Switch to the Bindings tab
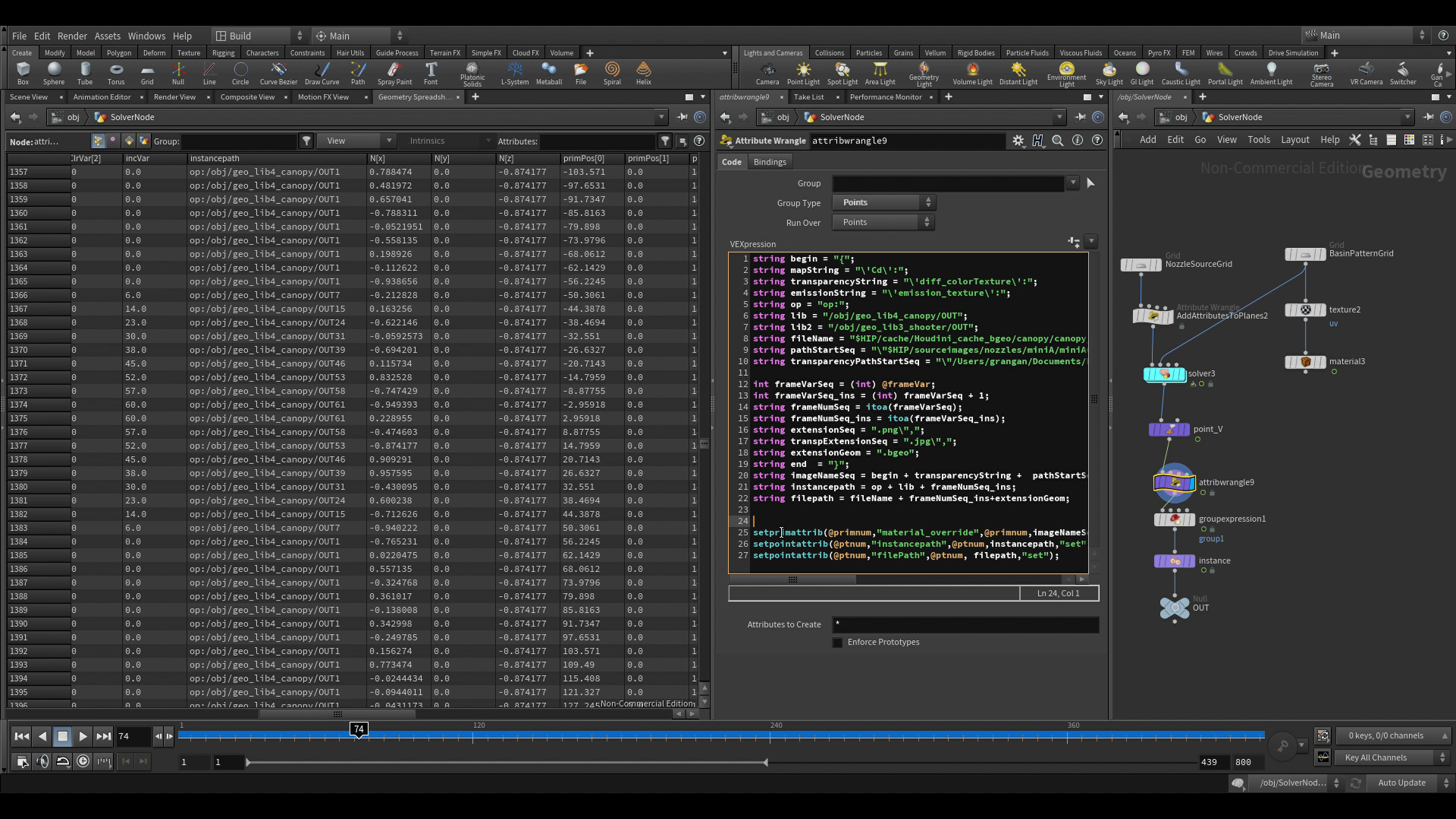Viewport: 1456px width, 819px height. 770,162
